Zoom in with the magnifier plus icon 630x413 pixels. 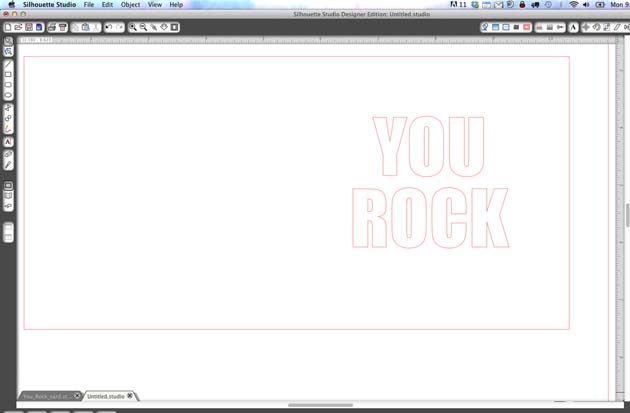click(x=133, y=27)
